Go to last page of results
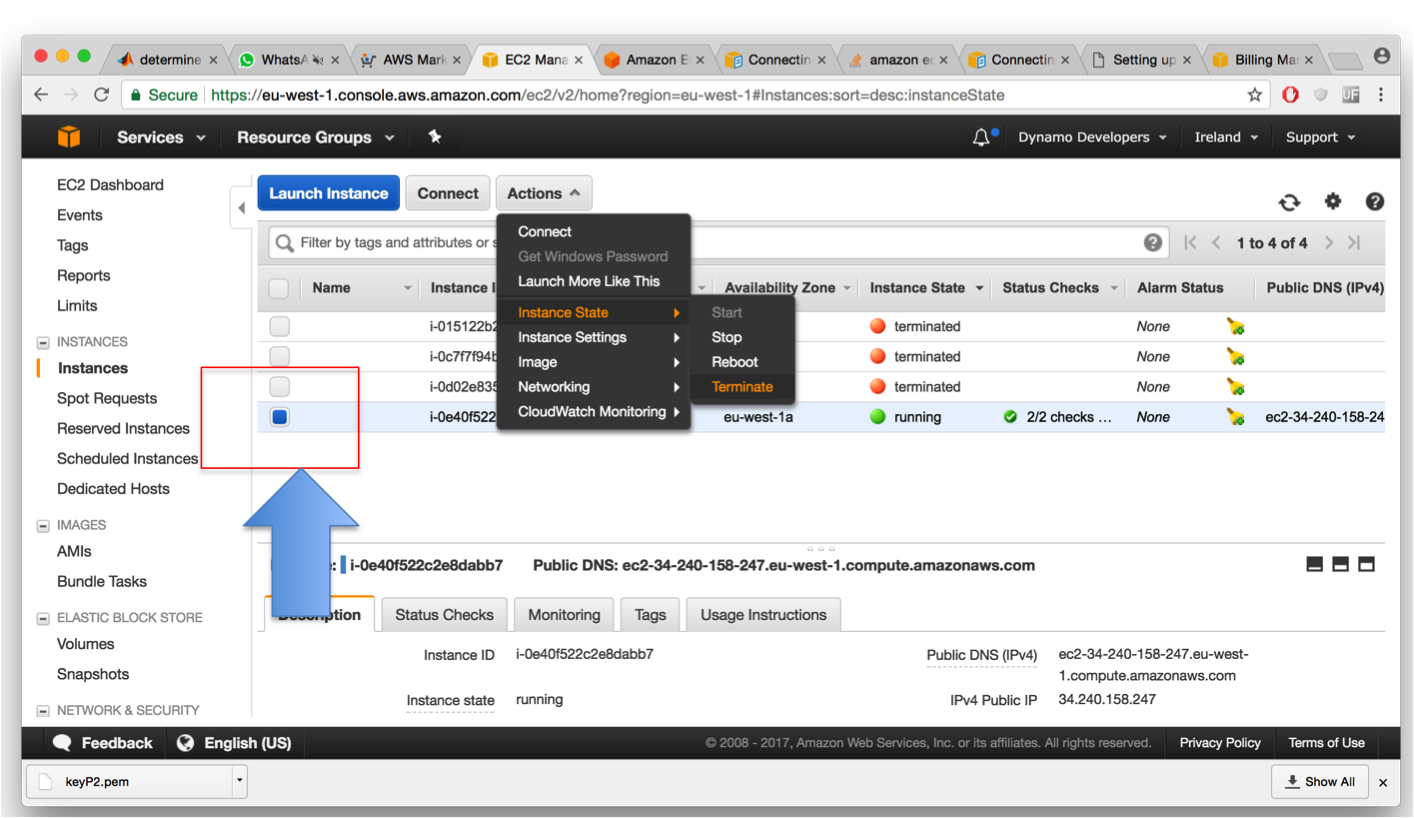The width and height of the screenshot is (1414, 818). point(1354,243)
